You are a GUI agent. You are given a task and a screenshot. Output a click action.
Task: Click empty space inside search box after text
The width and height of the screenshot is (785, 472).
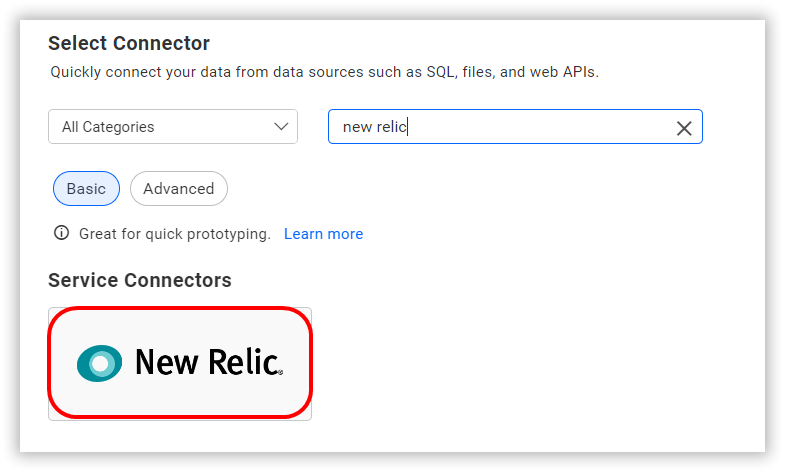pyautogui.click(x=541, y=127)
